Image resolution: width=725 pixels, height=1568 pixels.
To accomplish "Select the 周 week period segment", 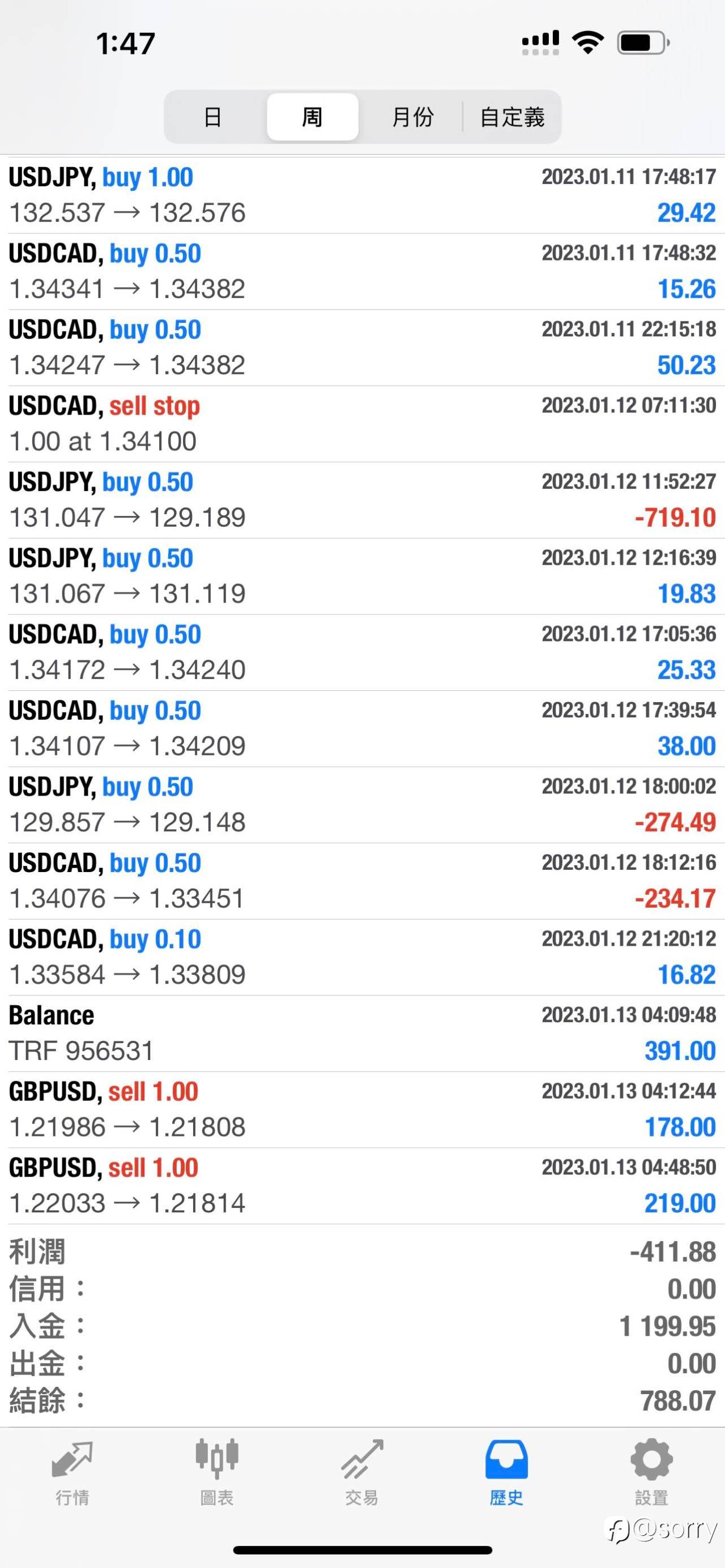I will pyautogui.click(x=312, y=117).
